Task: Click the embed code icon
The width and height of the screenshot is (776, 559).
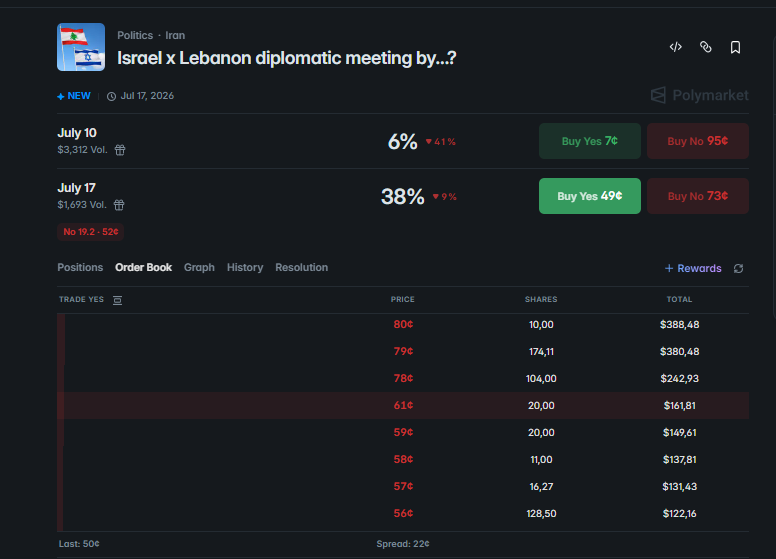Action: tap(676, 47)
